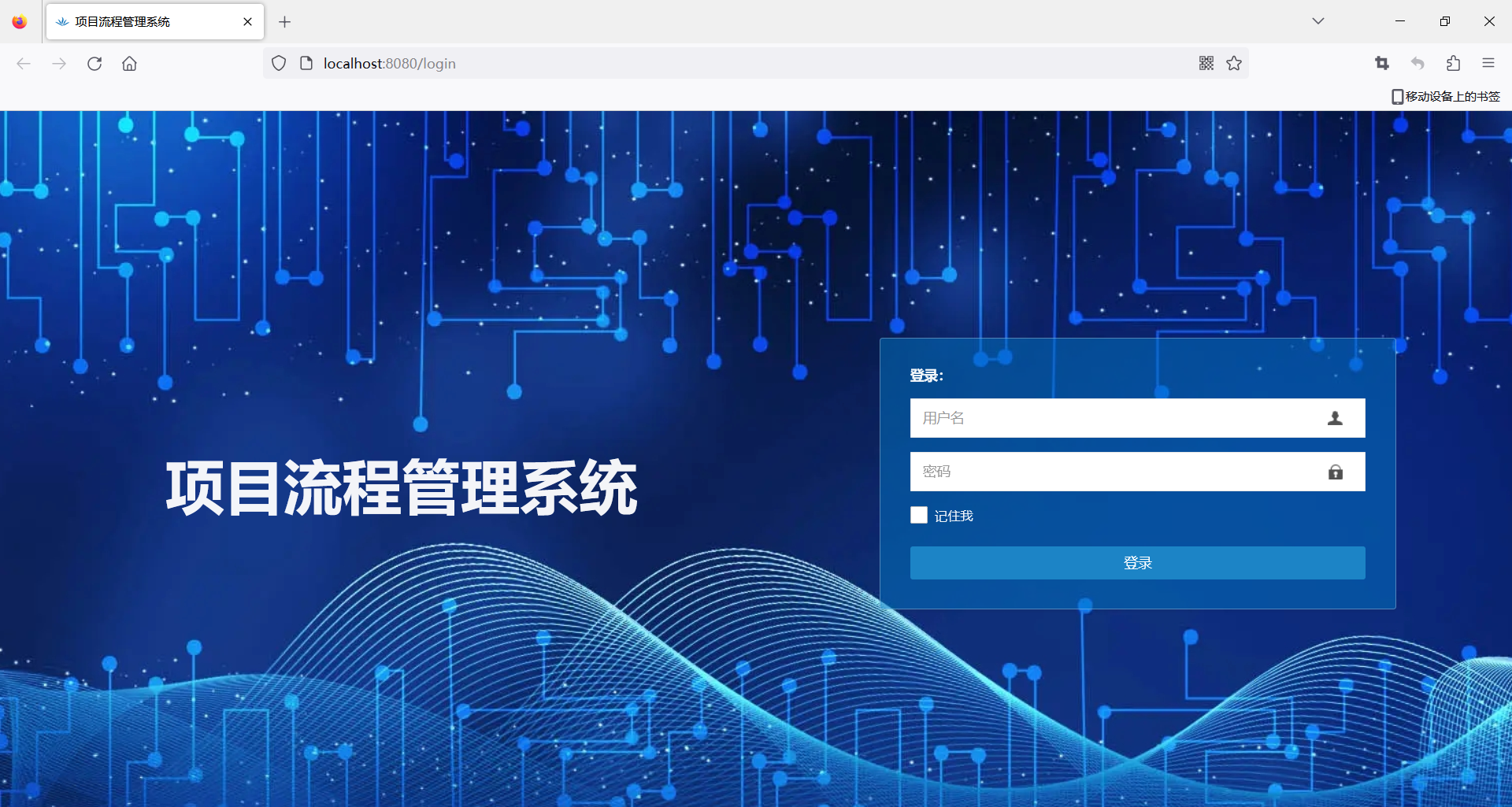Open the extensions puzzle icon
This screenshot has height=807, width=1512.
tap(1453, 63)
